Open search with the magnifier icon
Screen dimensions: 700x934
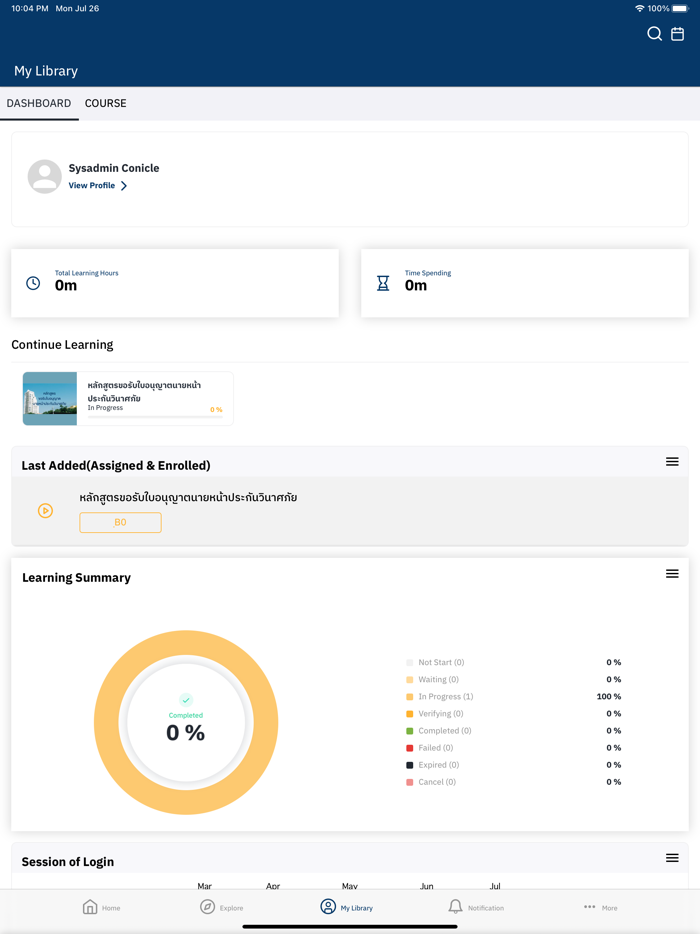click(654, 34)
